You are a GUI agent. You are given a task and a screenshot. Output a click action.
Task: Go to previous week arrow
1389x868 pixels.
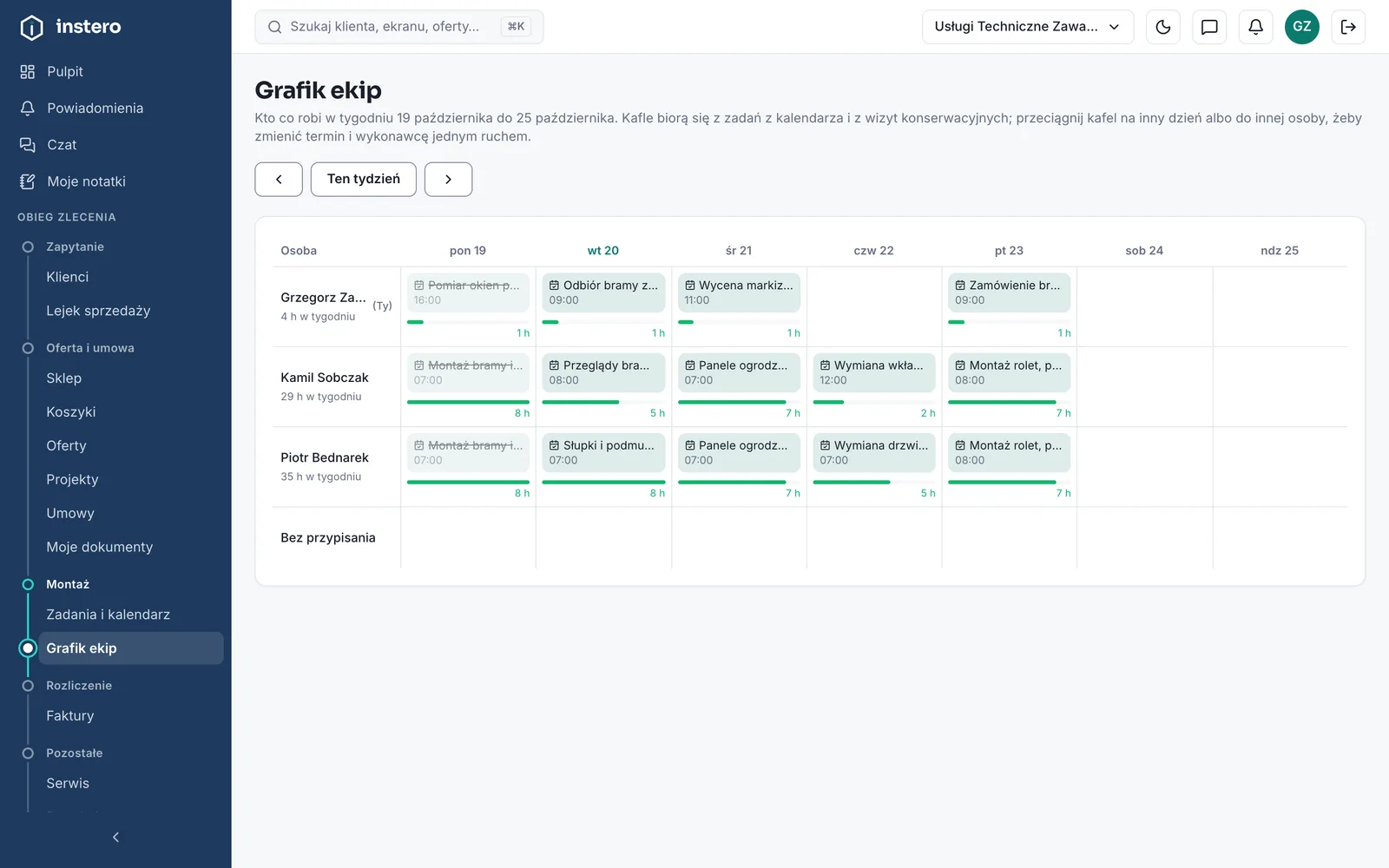pyautogui.click(x=279, y=179)
